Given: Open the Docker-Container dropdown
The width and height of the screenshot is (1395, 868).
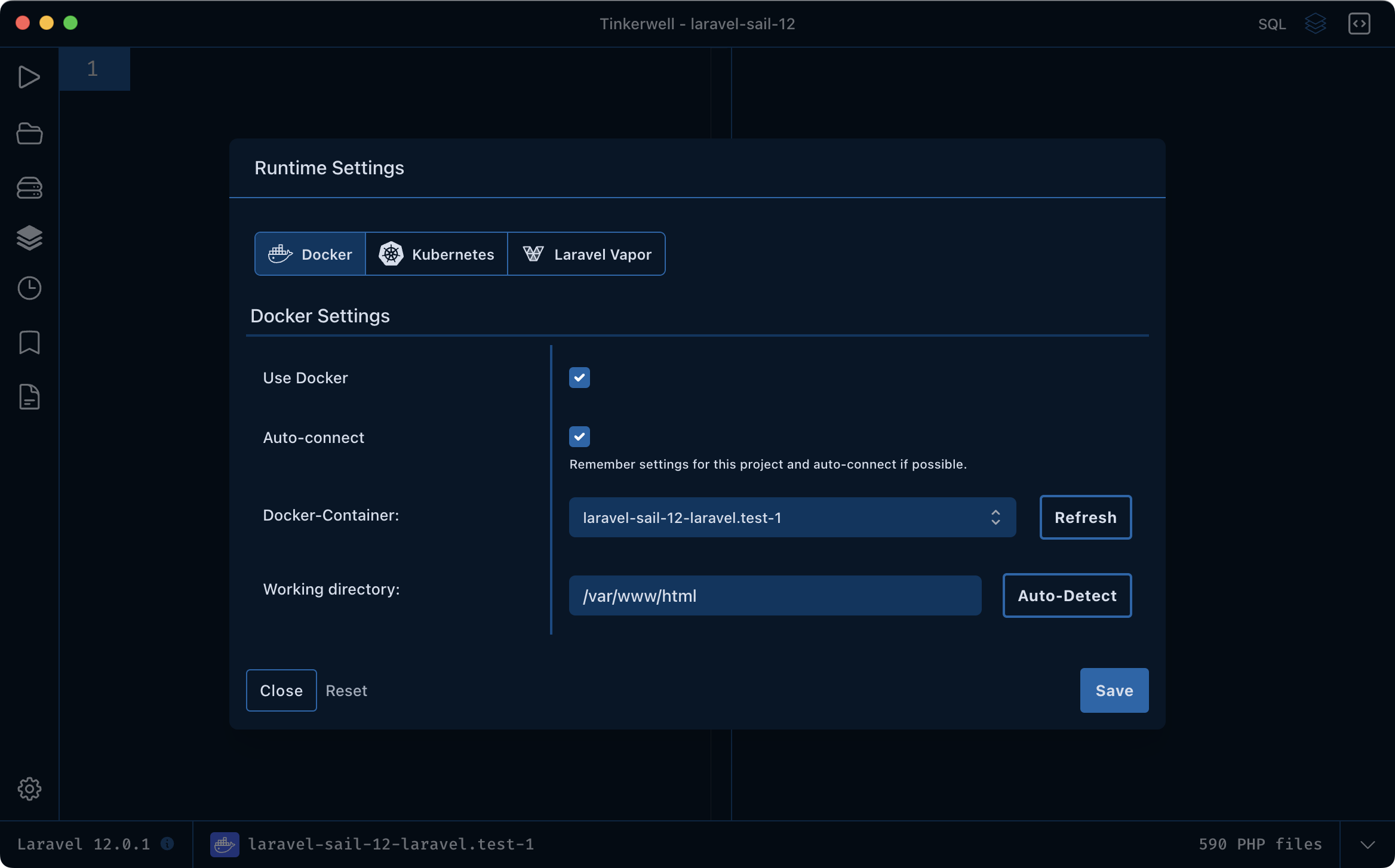Looking at the screenshot, I should [x=792, y=518].
